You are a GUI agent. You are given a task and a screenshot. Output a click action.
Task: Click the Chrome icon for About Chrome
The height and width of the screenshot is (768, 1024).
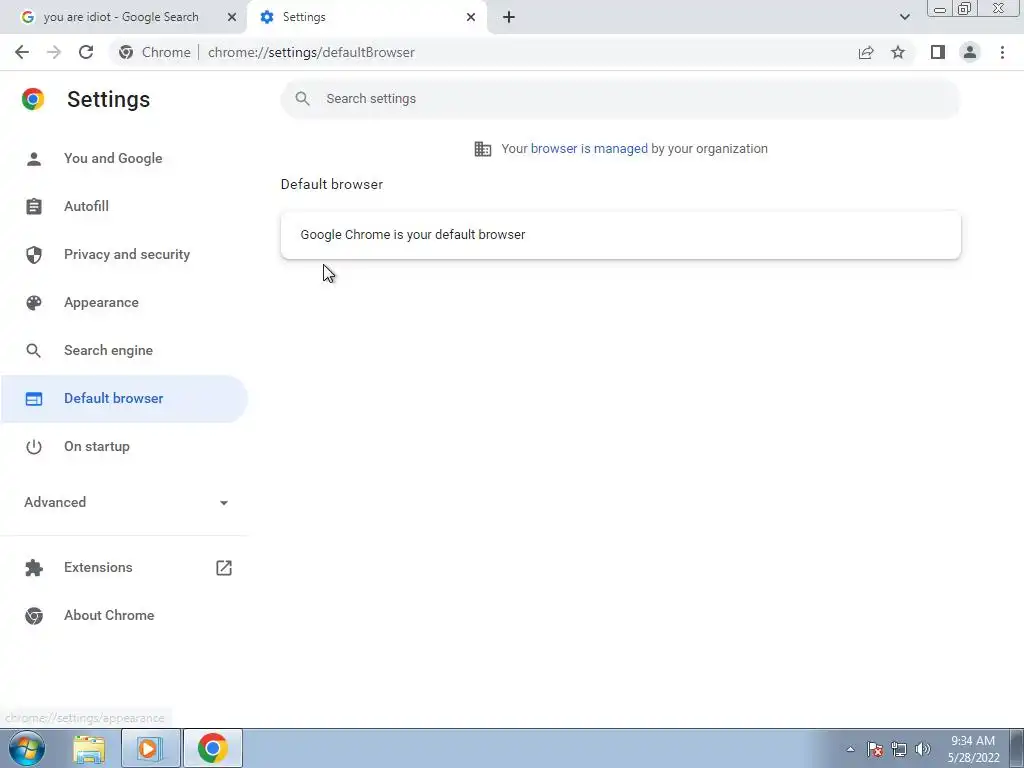(33, 616)
